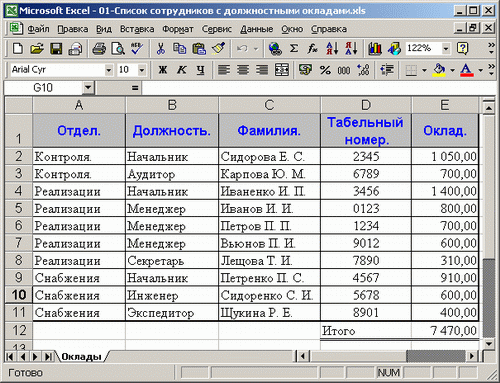
Task: Open borders style dropdown arrow
Action: point(424,70)
